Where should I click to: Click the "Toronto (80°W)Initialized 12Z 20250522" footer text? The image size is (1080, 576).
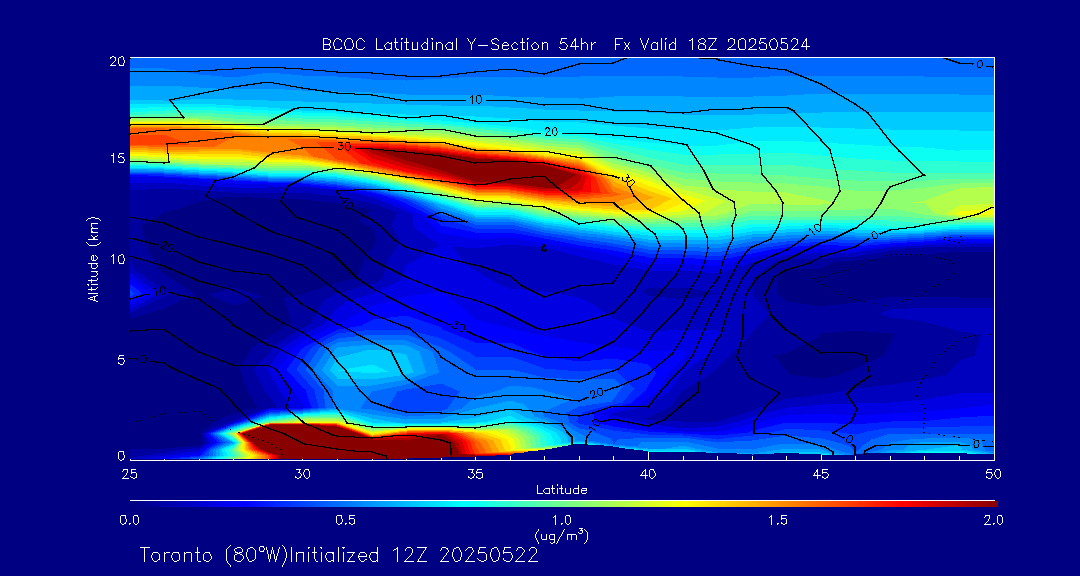pyautogui.click(x=339, y=555)
